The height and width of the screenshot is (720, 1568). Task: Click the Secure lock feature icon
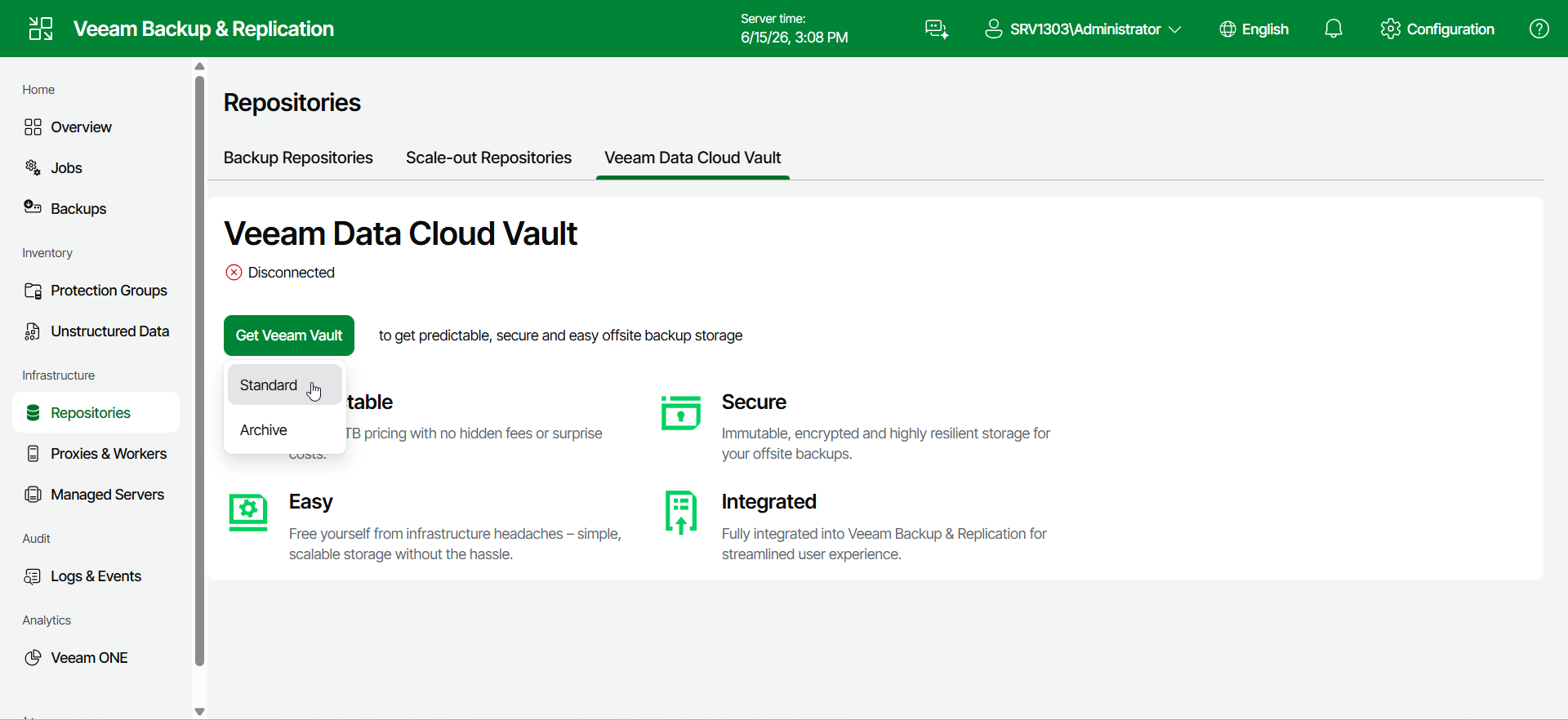tap(681, 413)
